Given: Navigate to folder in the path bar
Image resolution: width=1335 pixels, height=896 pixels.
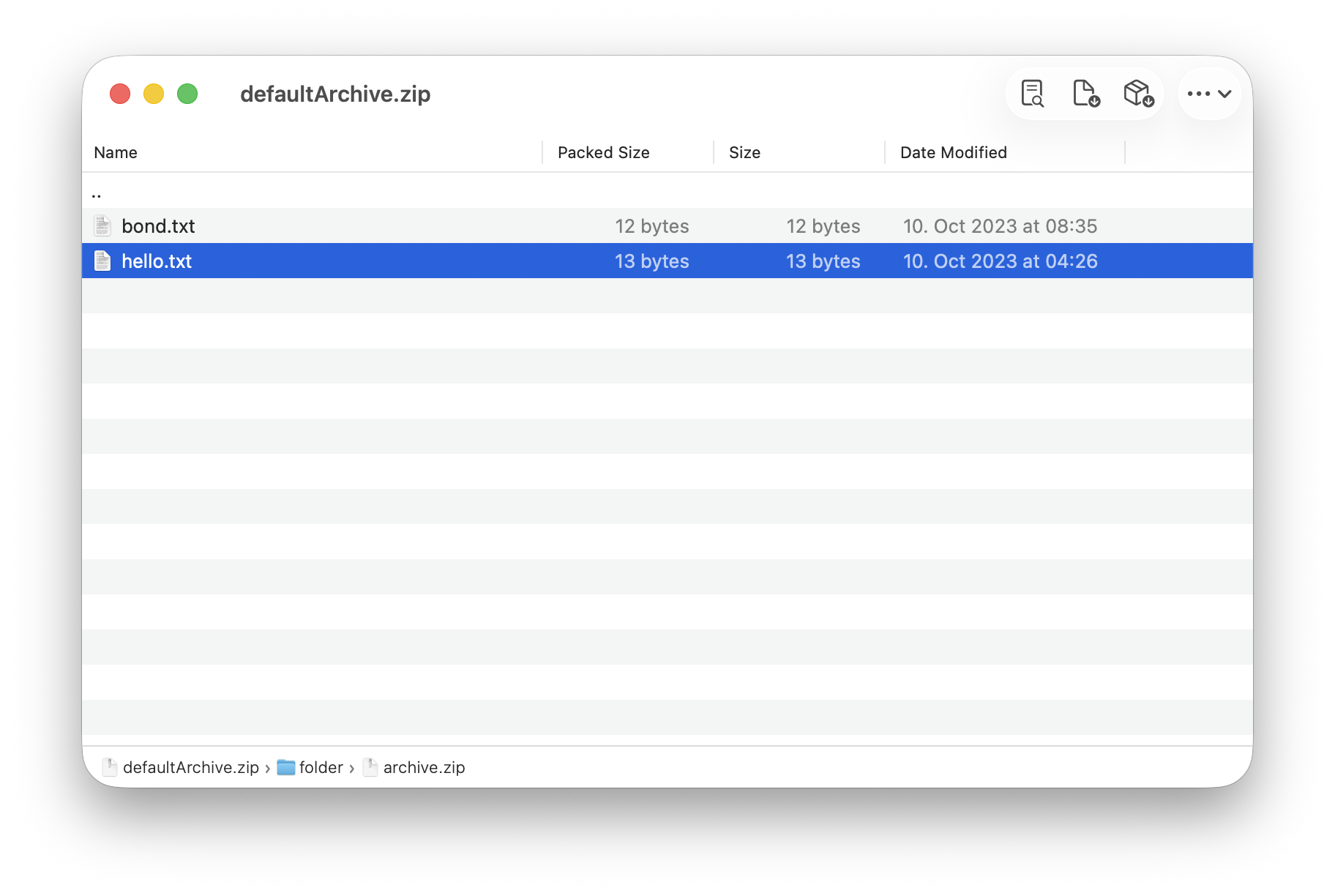Looking at the screenshot, I should tap(321, 767).
